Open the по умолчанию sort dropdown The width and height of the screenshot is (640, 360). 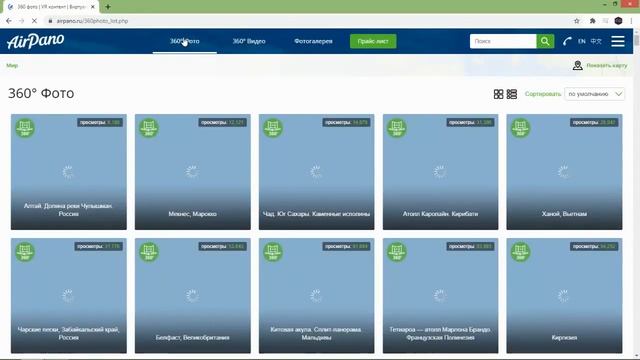(595, 94)
